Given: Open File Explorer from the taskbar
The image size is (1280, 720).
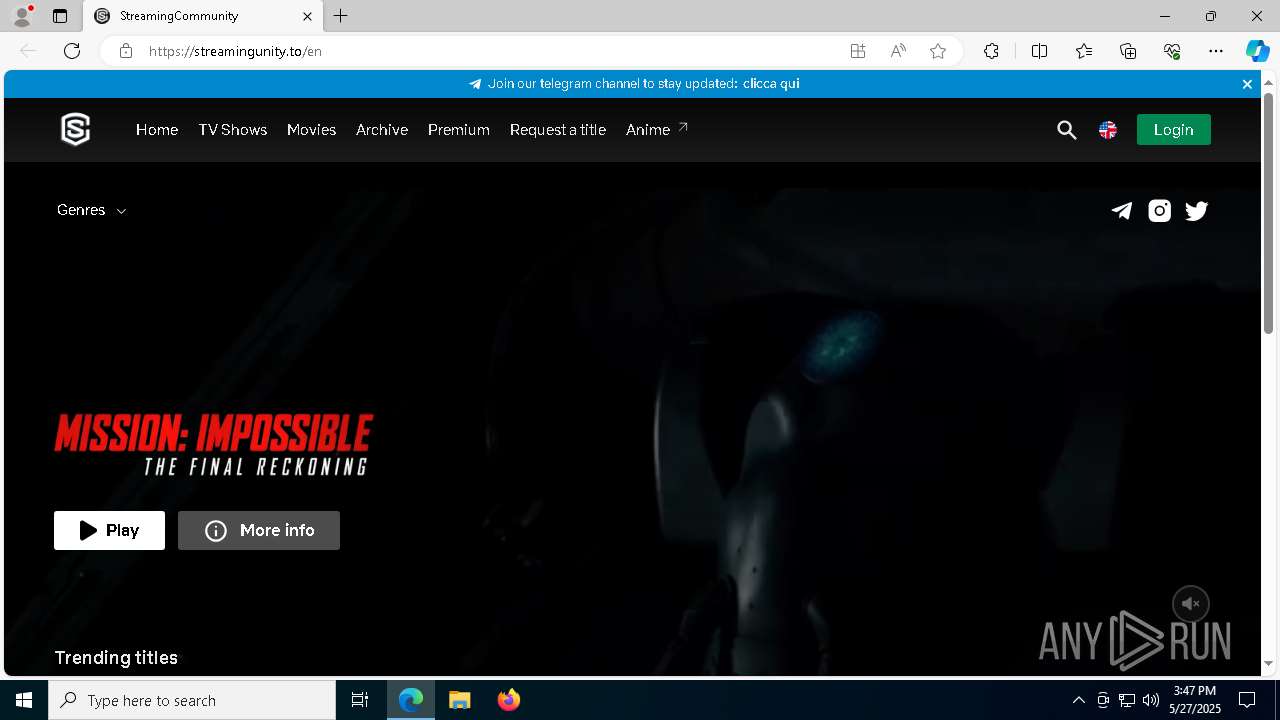Looking at the screenshot, I should coord(459,700).
